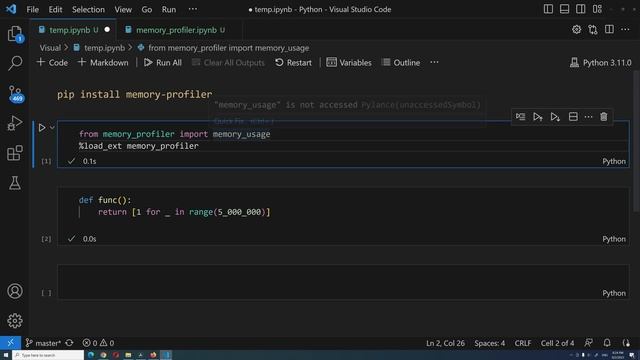Open the Testing flask view

click(x=15, y=183)
